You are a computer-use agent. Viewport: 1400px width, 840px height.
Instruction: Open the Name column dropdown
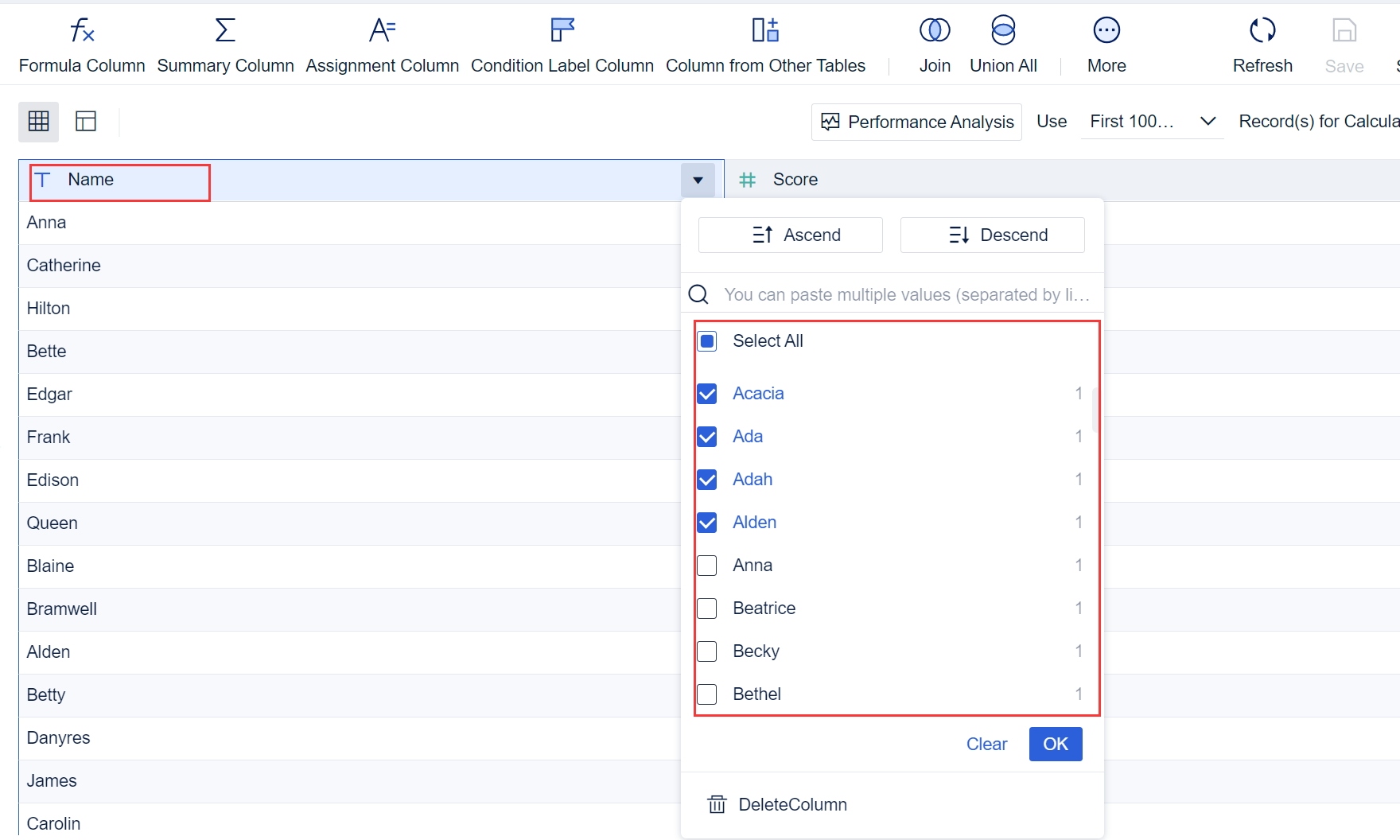[698, 180]
